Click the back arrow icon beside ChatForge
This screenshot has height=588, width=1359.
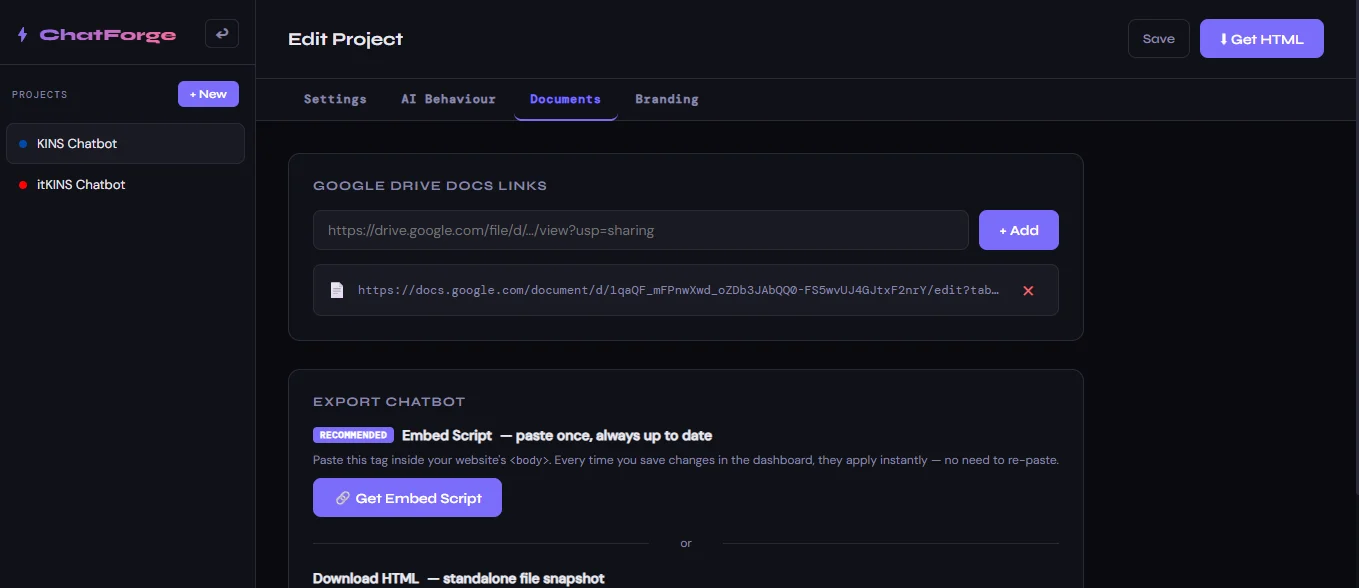(x=222, y=34)
